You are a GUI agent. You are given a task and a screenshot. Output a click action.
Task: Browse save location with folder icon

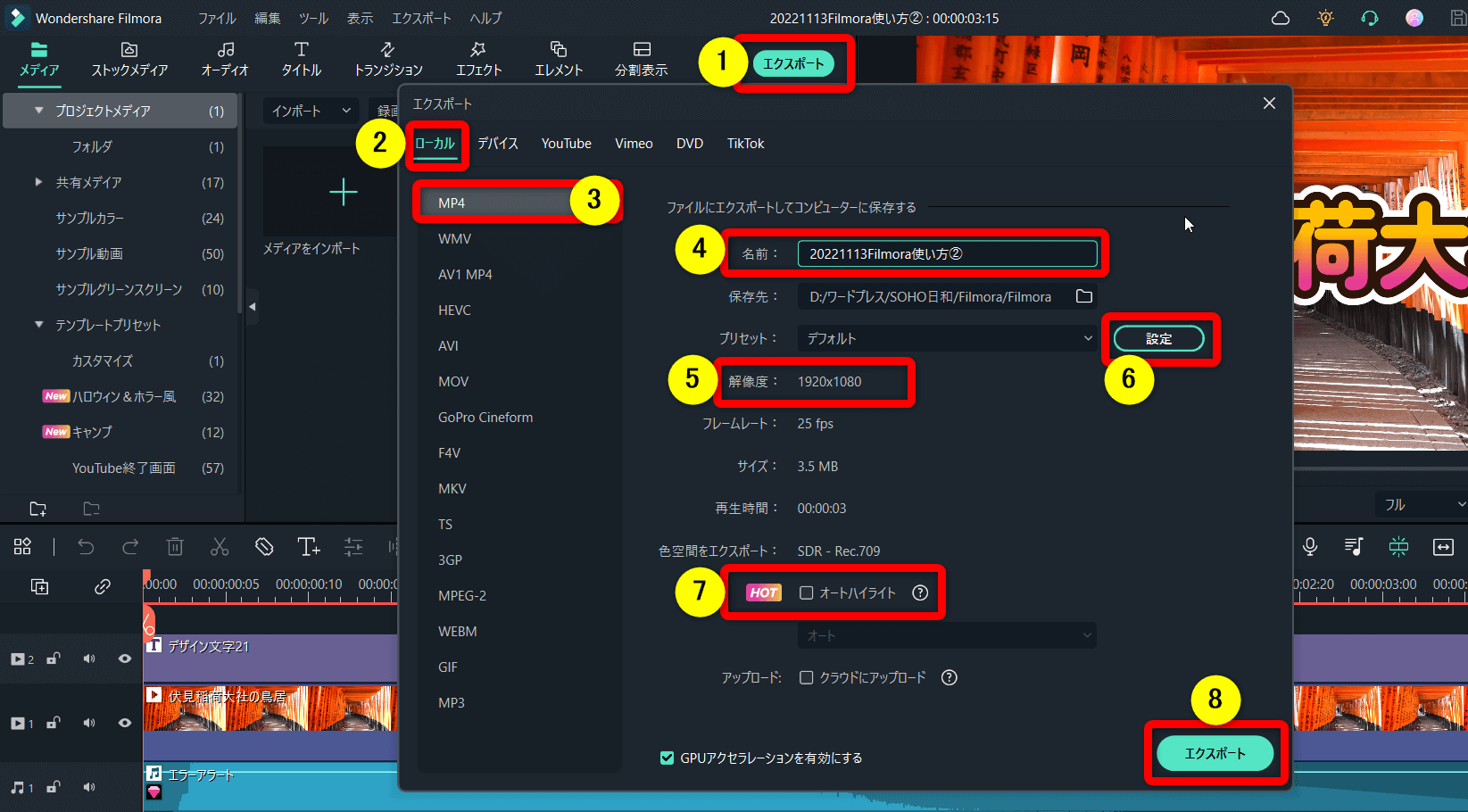click(x=1084, y=296)
